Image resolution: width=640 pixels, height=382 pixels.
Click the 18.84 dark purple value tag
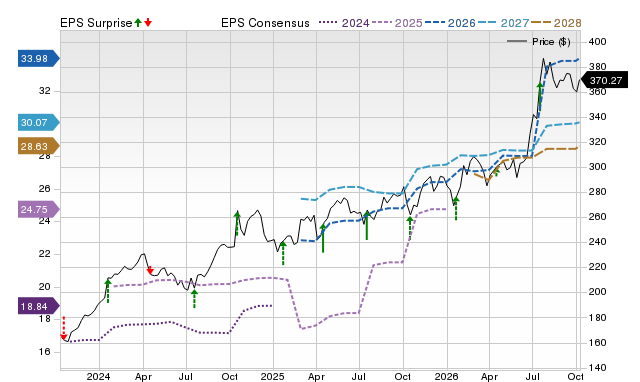38,306
